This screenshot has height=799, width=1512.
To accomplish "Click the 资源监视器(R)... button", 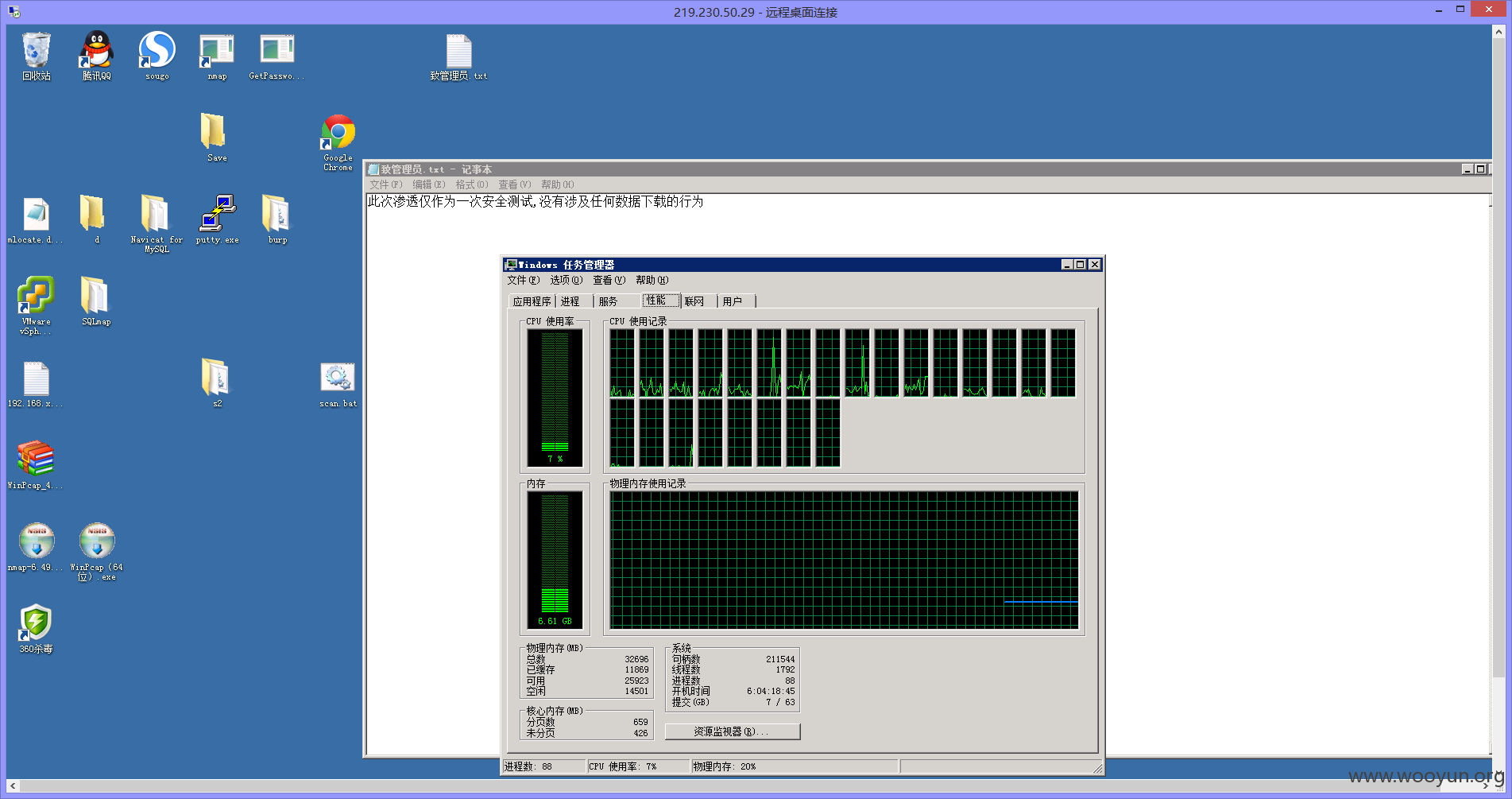I will (732, 731).
